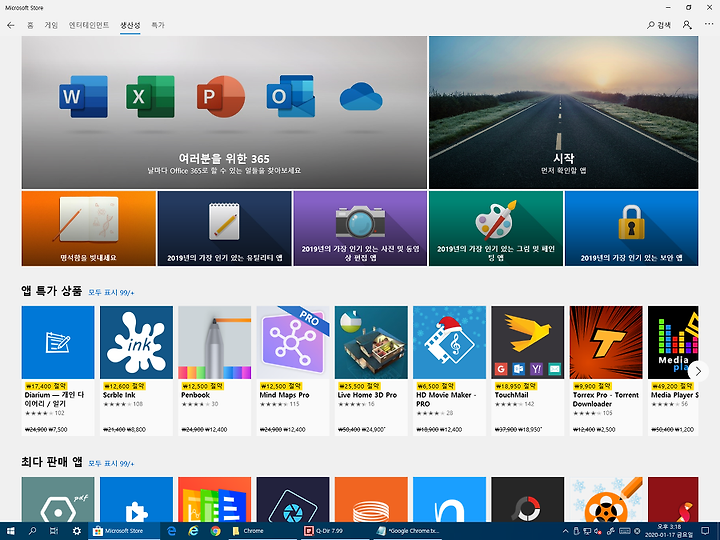Open the Windows Start menu

coord(10,531)
